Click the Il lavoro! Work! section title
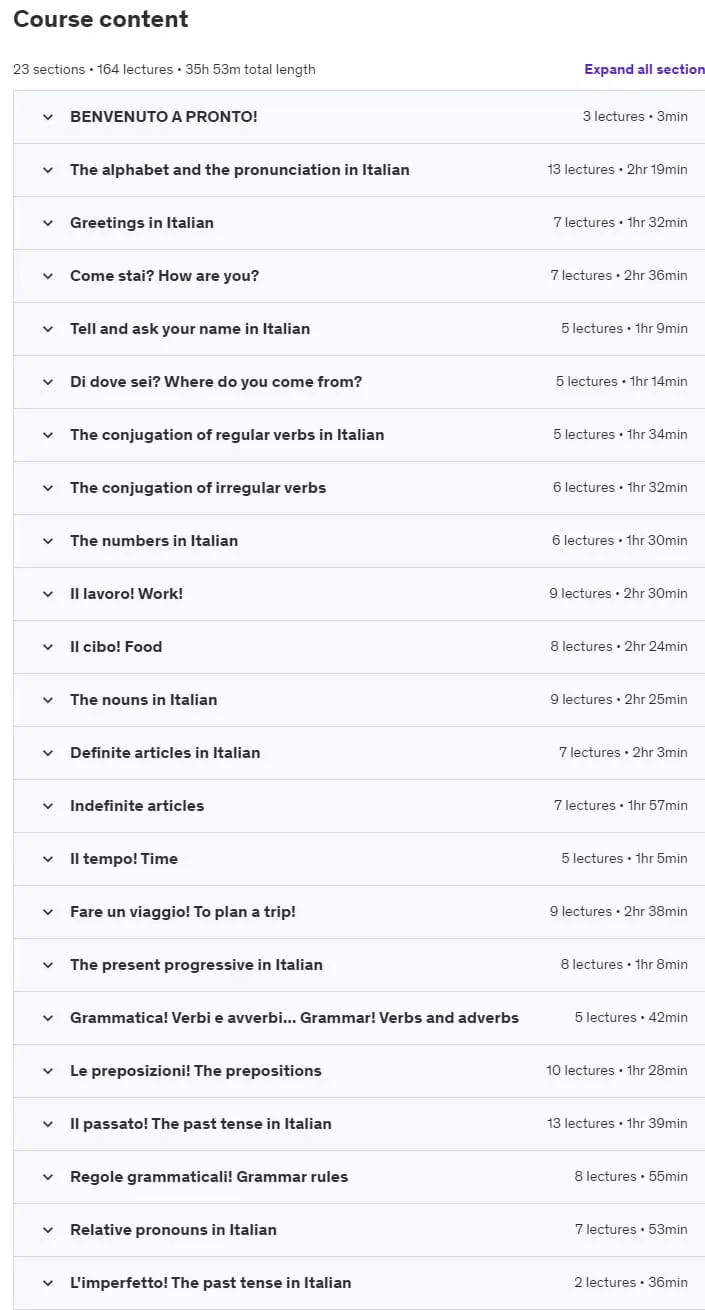 pyautogui.click(x=126, y=594)
